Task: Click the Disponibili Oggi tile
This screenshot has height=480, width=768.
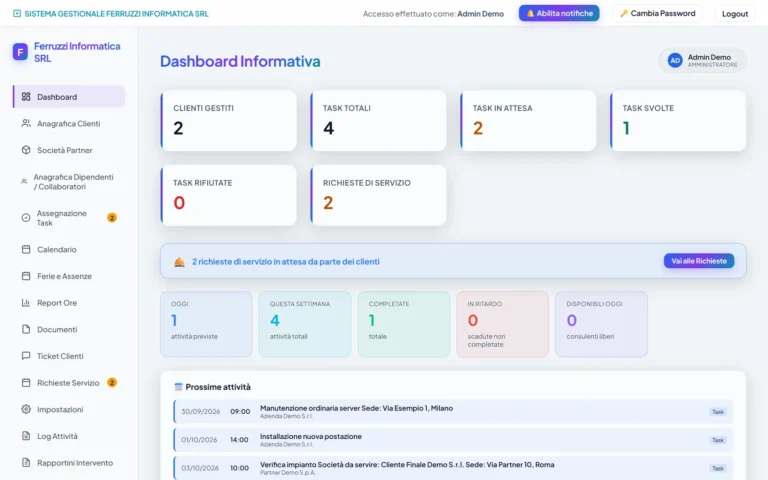Action: 601,324
